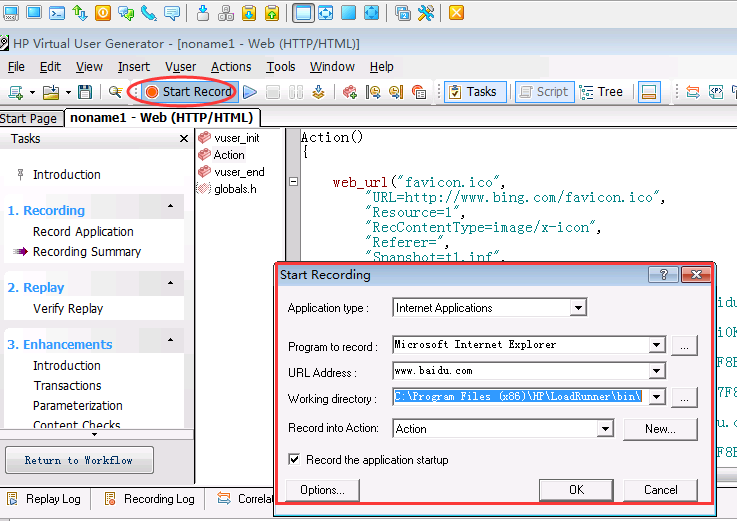Switch to Tree view in toolbar

[x=601, y=92]
